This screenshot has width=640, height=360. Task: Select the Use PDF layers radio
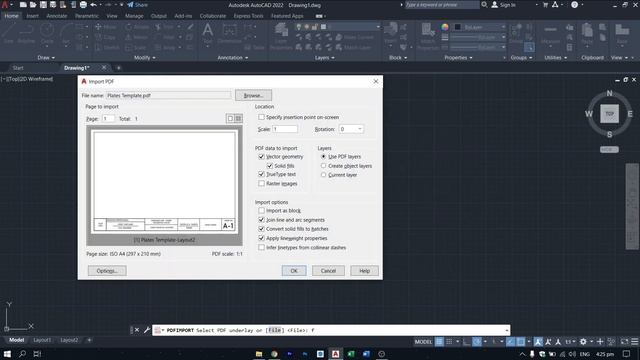(x=323, y=157)
